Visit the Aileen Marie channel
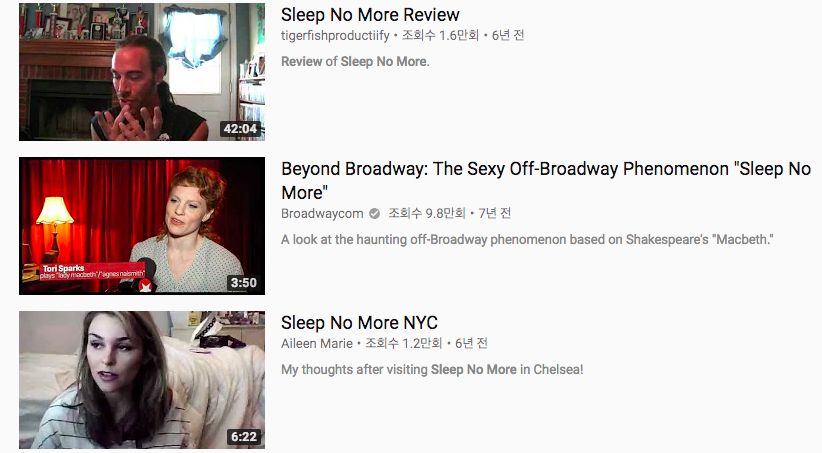This screenshot has height=453, width=822. point(317,343)
